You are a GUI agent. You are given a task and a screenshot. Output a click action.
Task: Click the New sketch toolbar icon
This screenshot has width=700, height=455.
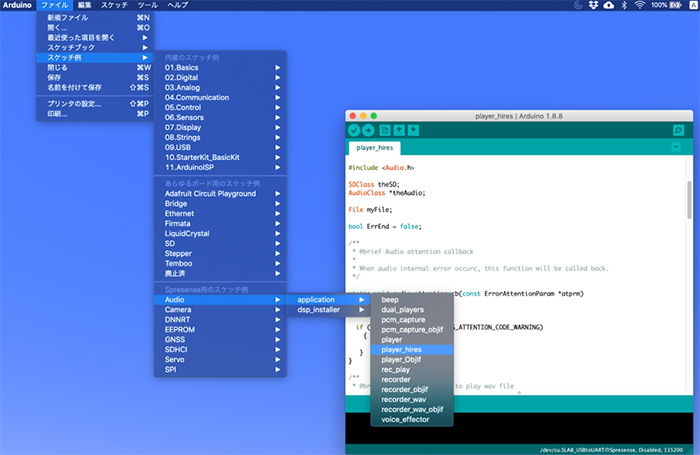pos(385,130)
